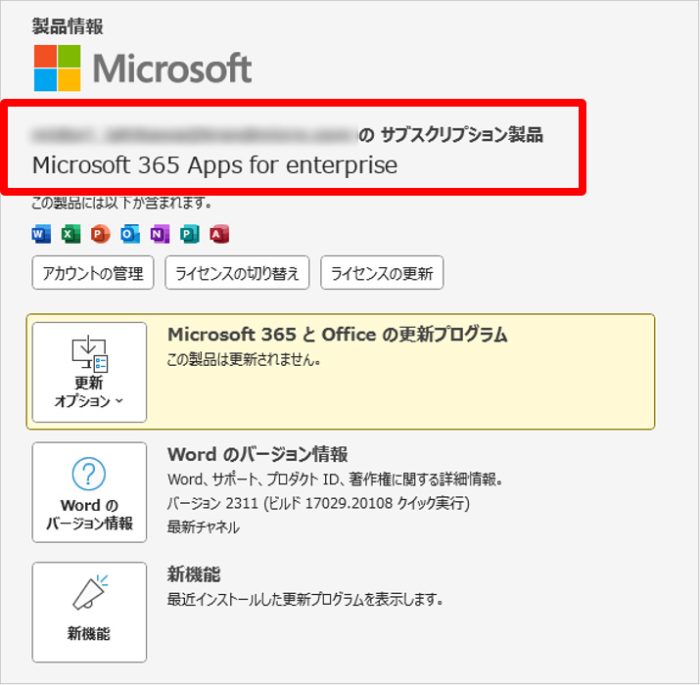Click the green Excel app icon
This screenshot has width=700, height=685.
(70, 234)
